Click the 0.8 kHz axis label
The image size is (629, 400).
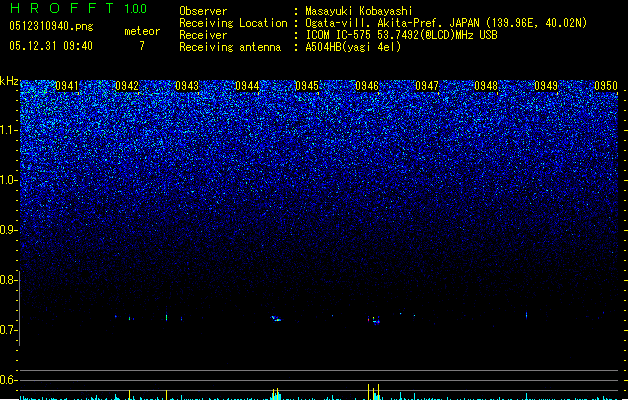(9, 280)
